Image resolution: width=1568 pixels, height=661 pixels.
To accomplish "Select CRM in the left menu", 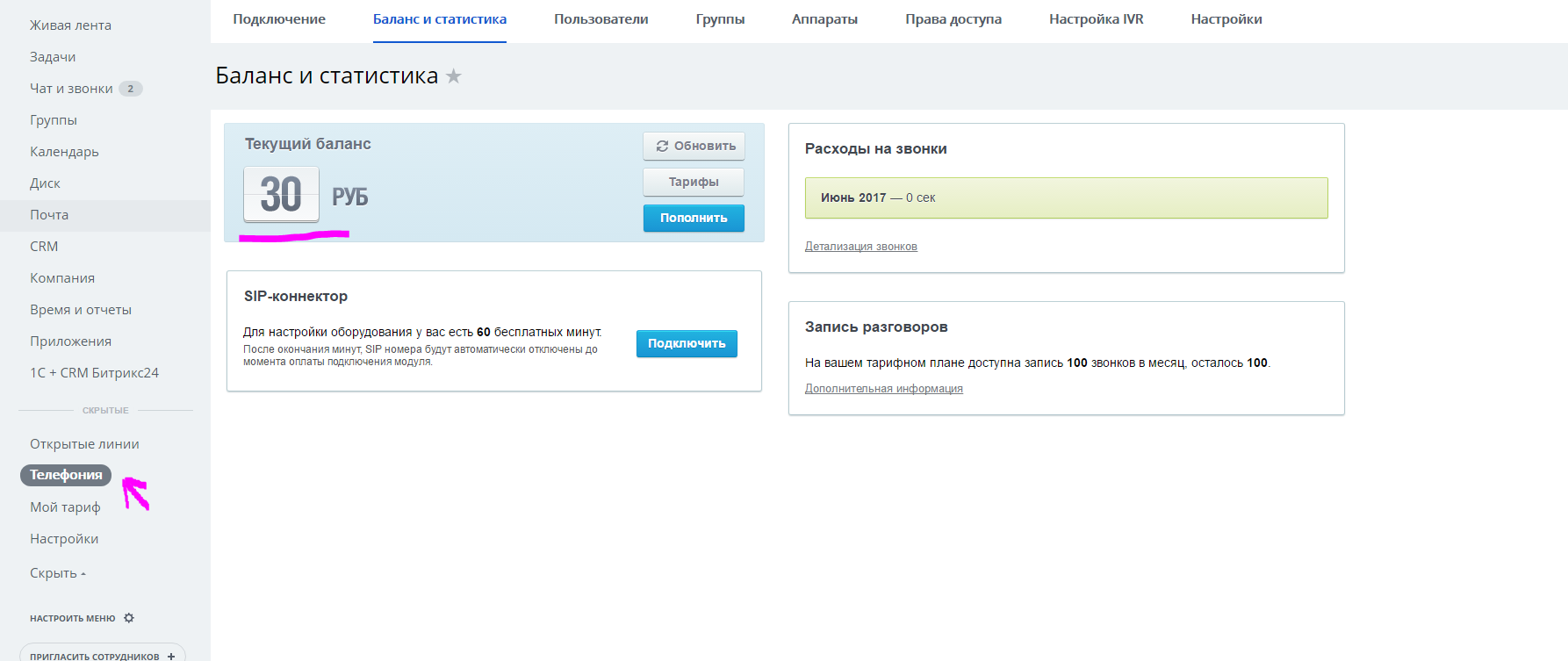I will (x=44, y=247).
